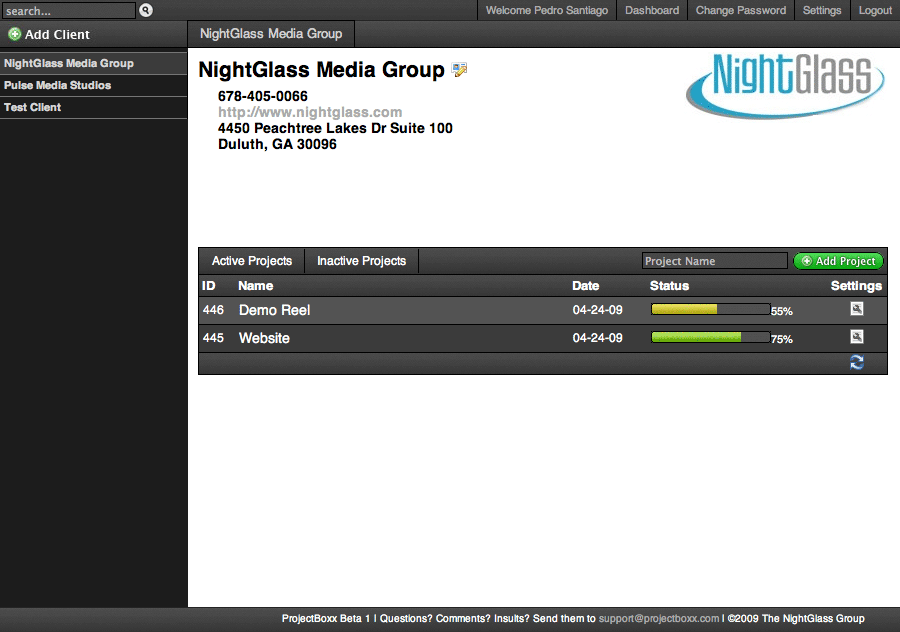Open Change Password in the top menu

pyautogui.click(x=741, y=10)
